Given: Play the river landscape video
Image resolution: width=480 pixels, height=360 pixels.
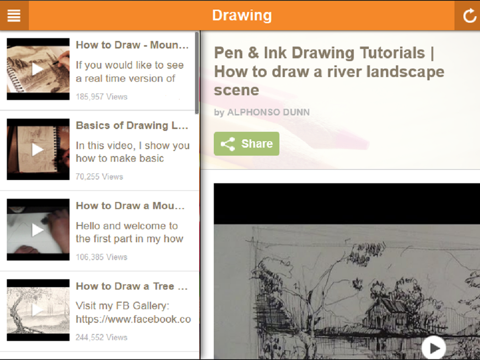Looking at the screenshot, I should point(433,348).
